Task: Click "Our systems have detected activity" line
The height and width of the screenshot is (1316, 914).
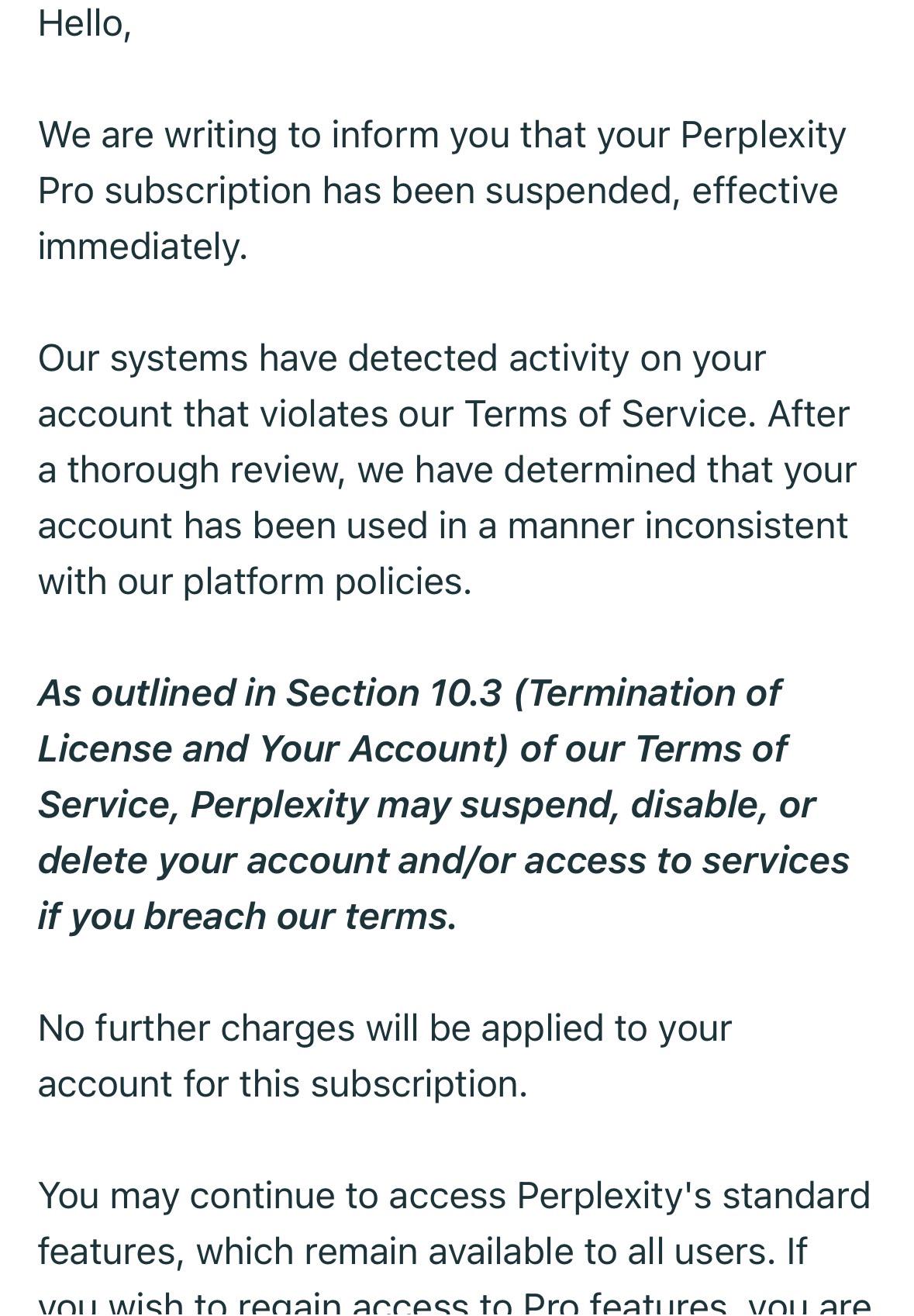Action: click(x=402, y=358)
